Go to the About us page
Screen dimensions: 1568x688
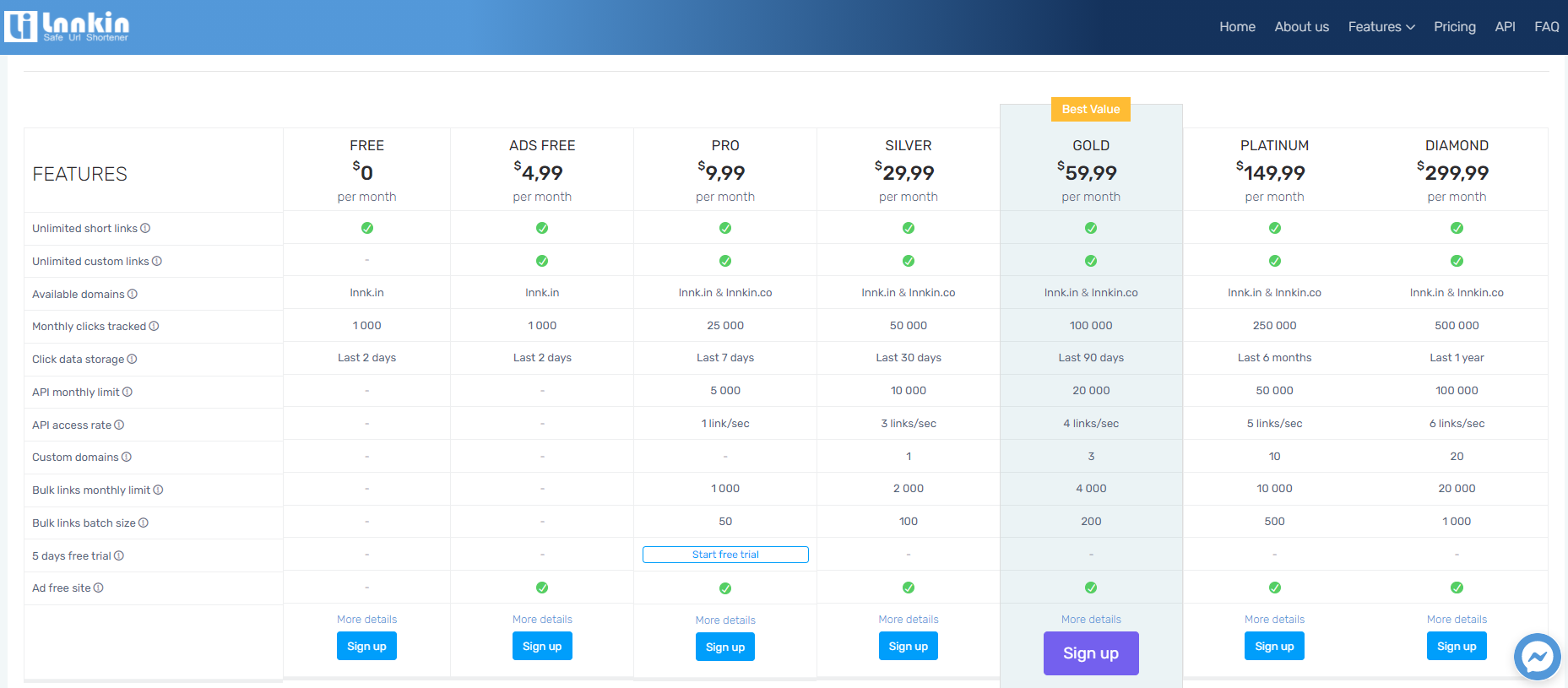pos(1301,27)
